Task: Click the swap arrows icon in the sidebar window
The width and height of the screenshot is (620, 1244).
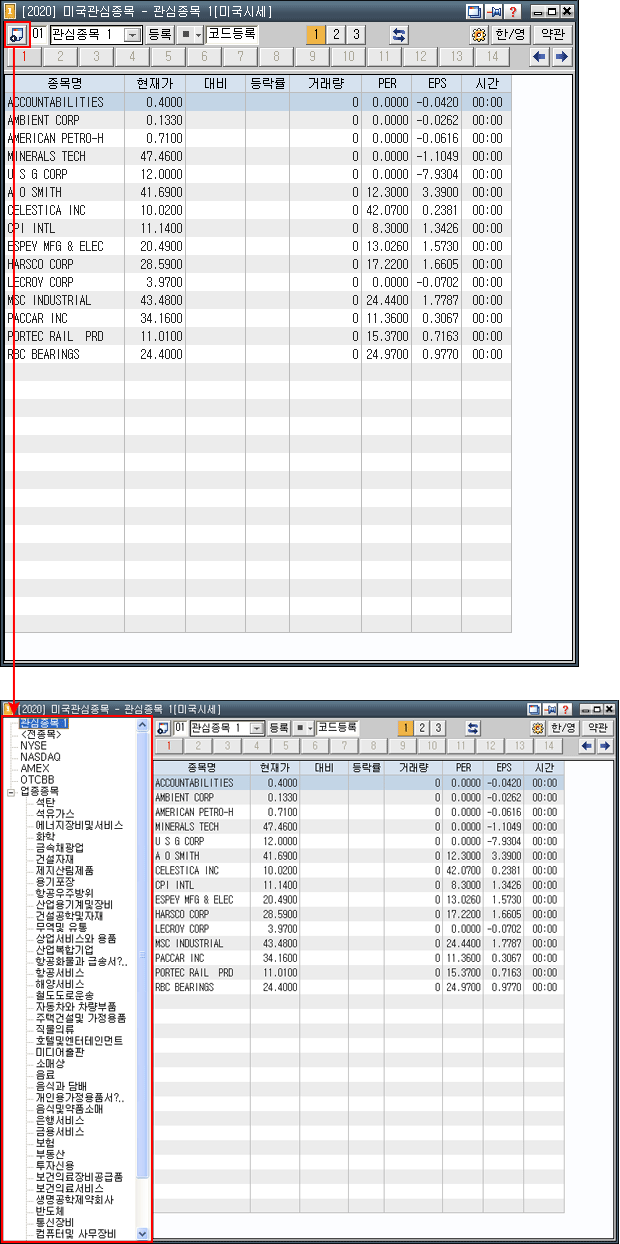Action: 473,728
